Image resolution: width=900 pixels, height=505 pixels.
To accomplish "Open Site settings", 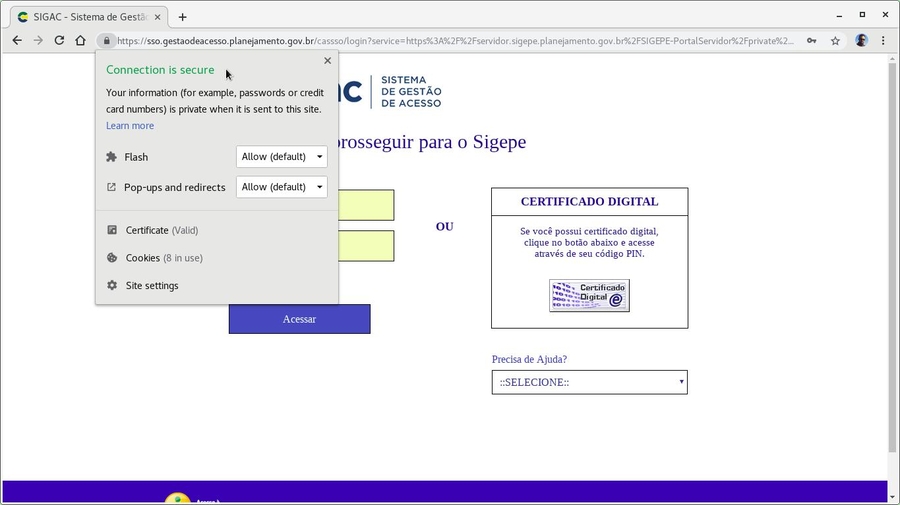I will [x=151, y=286].
